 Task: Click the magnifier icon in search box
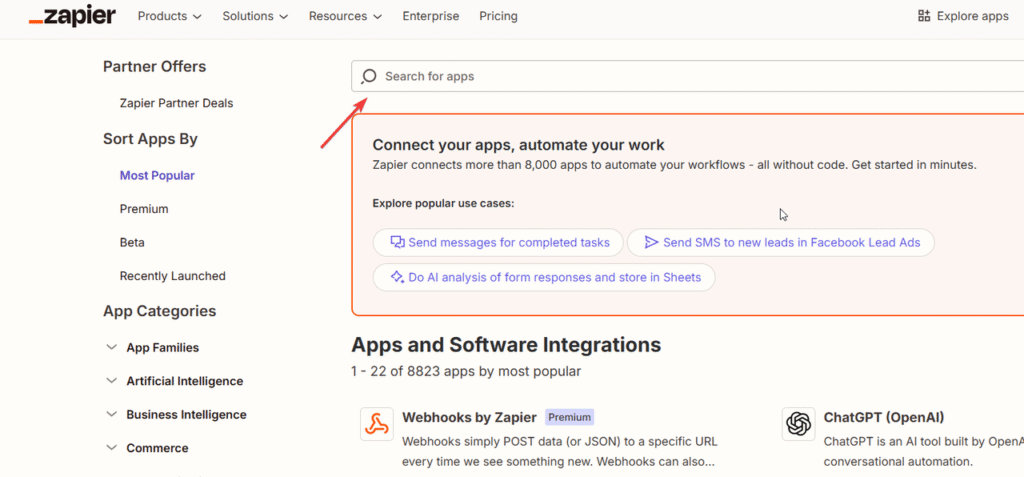(369, 76)
